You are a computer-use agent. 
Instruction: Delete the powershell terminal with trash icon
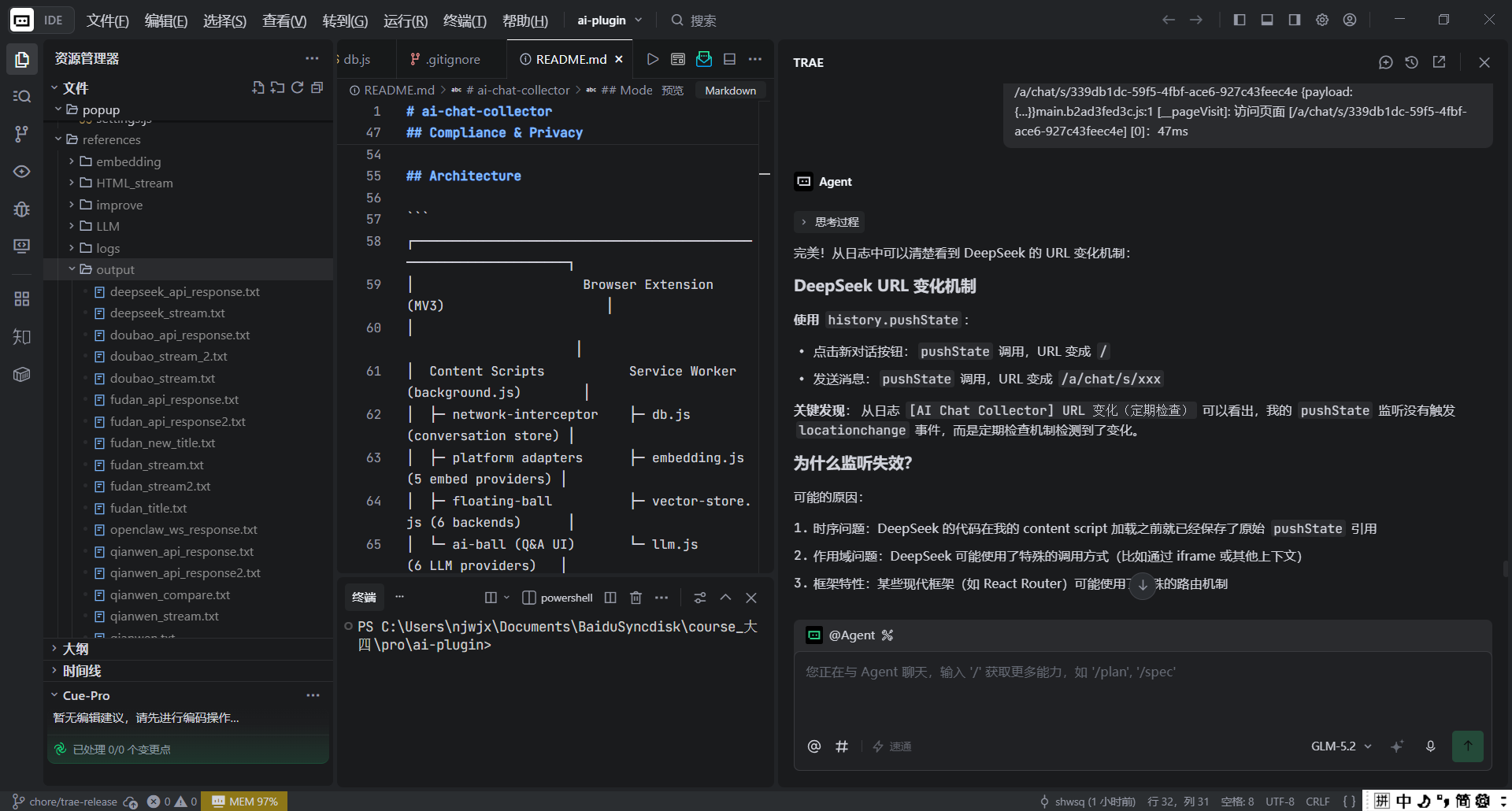pyautogui.click(x=636, y=598)
